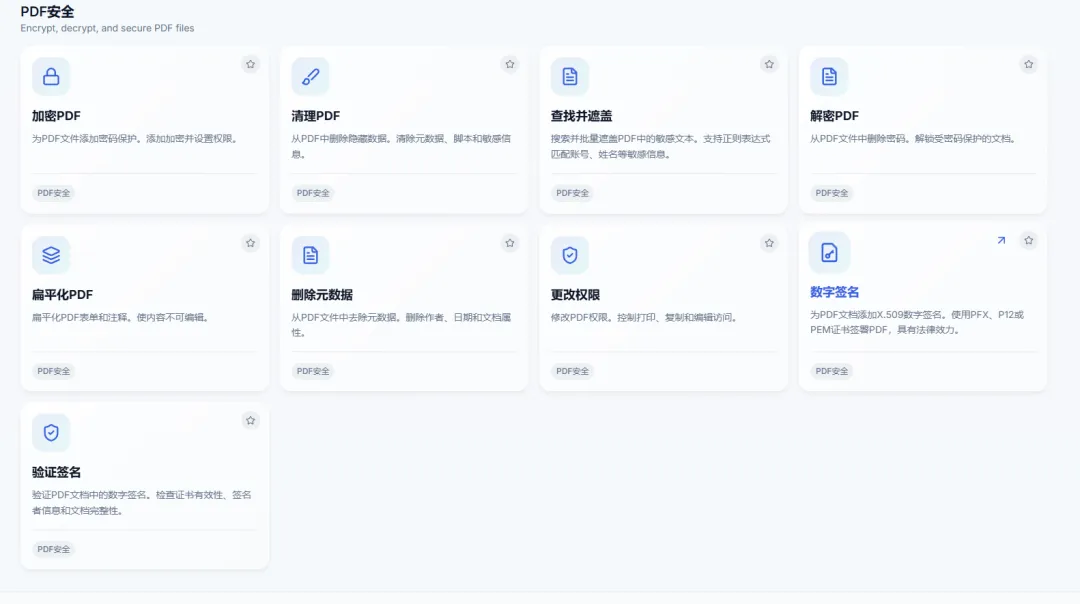Viewport: 1080px width, 604px height.
Task: Click PDF安全 tag on 查找并遮盖 card
Action: click(572, 193)
